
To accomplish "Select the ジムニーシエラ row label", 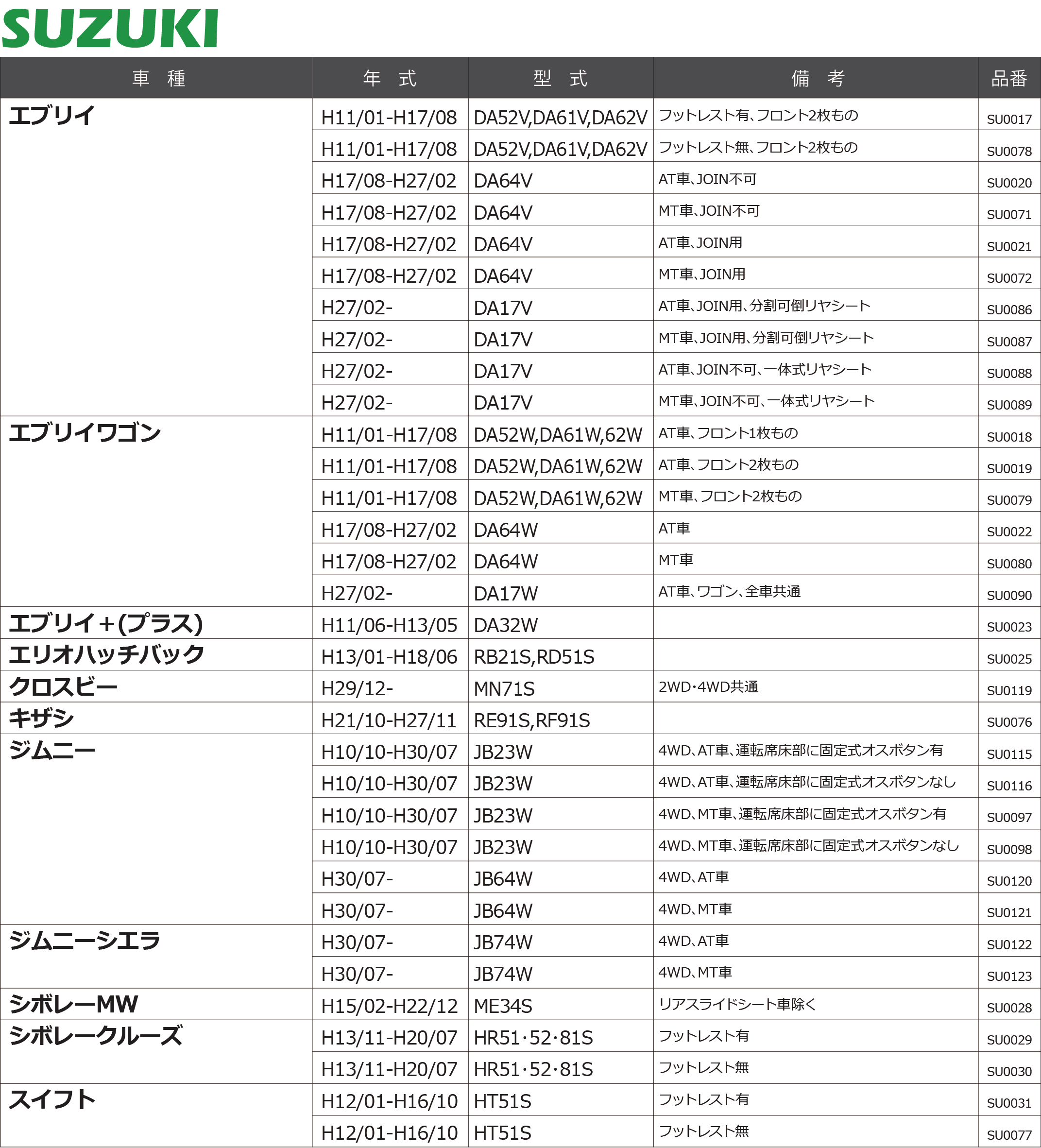I will coord(85,940).
